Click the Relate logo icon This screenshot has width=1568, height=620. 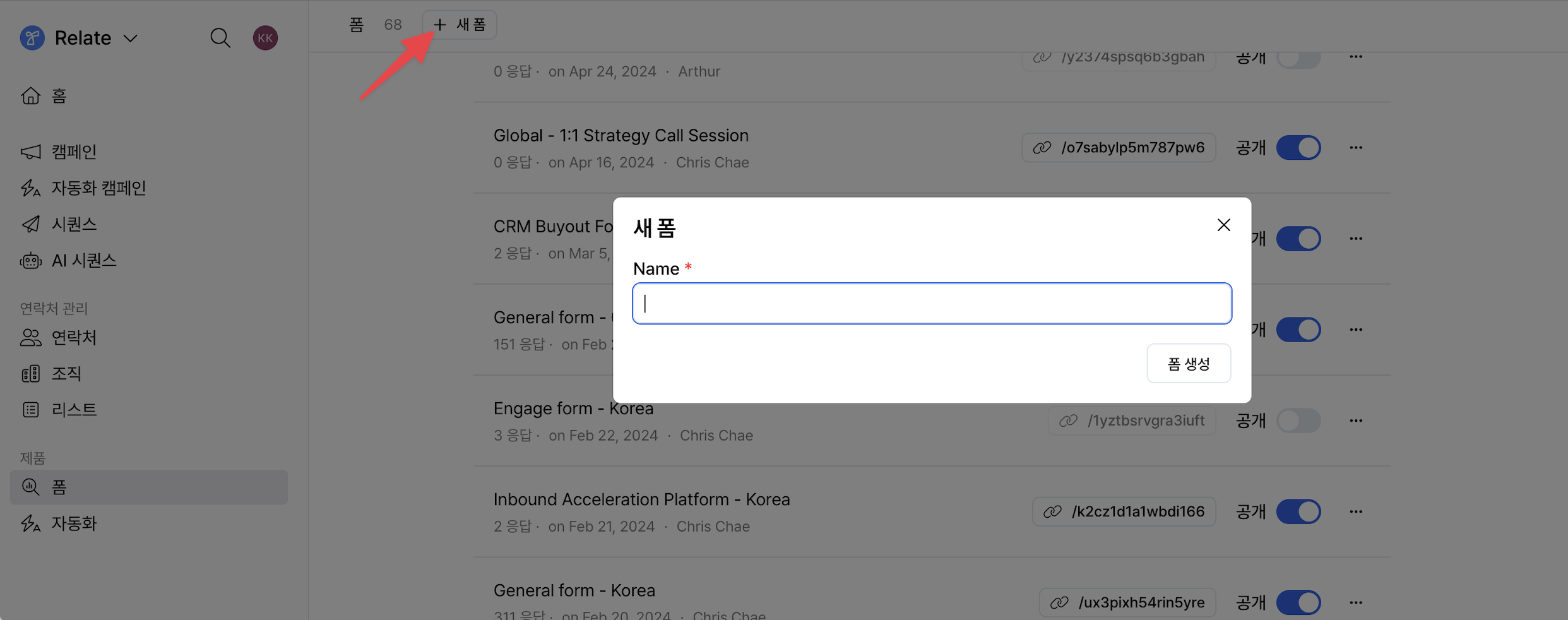(x=32, y=38)
